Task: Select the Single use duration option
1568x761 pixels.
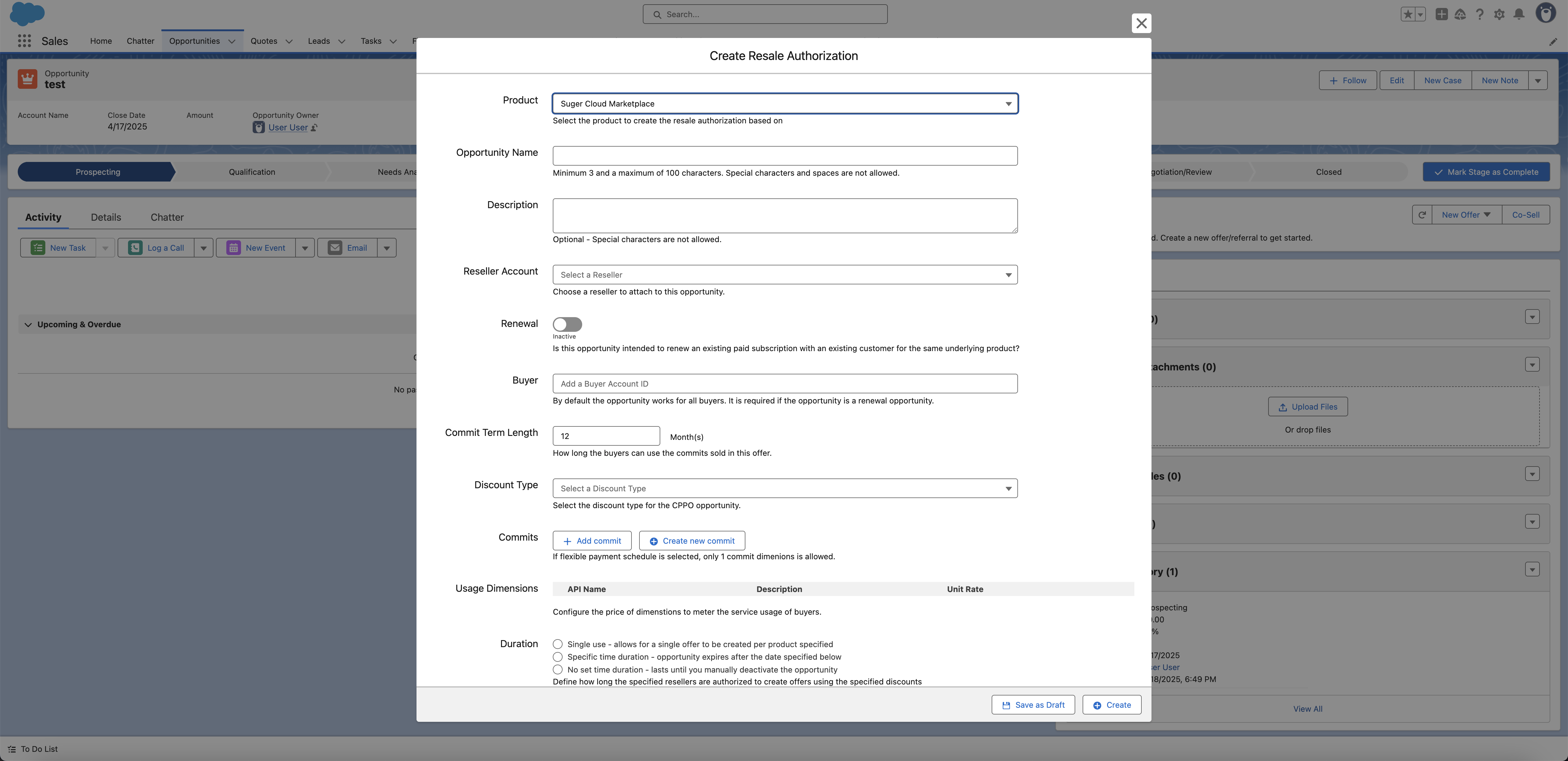Action: 558,644
